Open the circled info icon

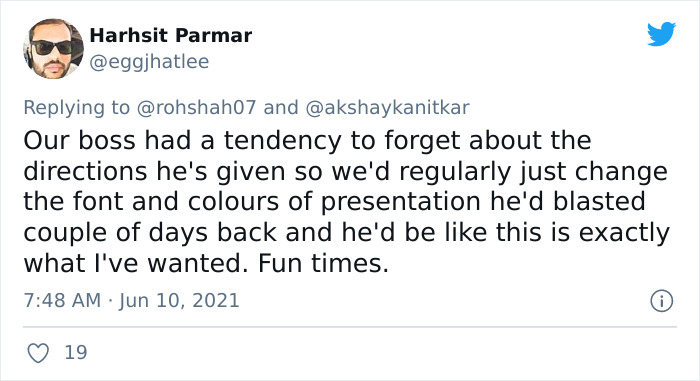click(x=661, y=301)
